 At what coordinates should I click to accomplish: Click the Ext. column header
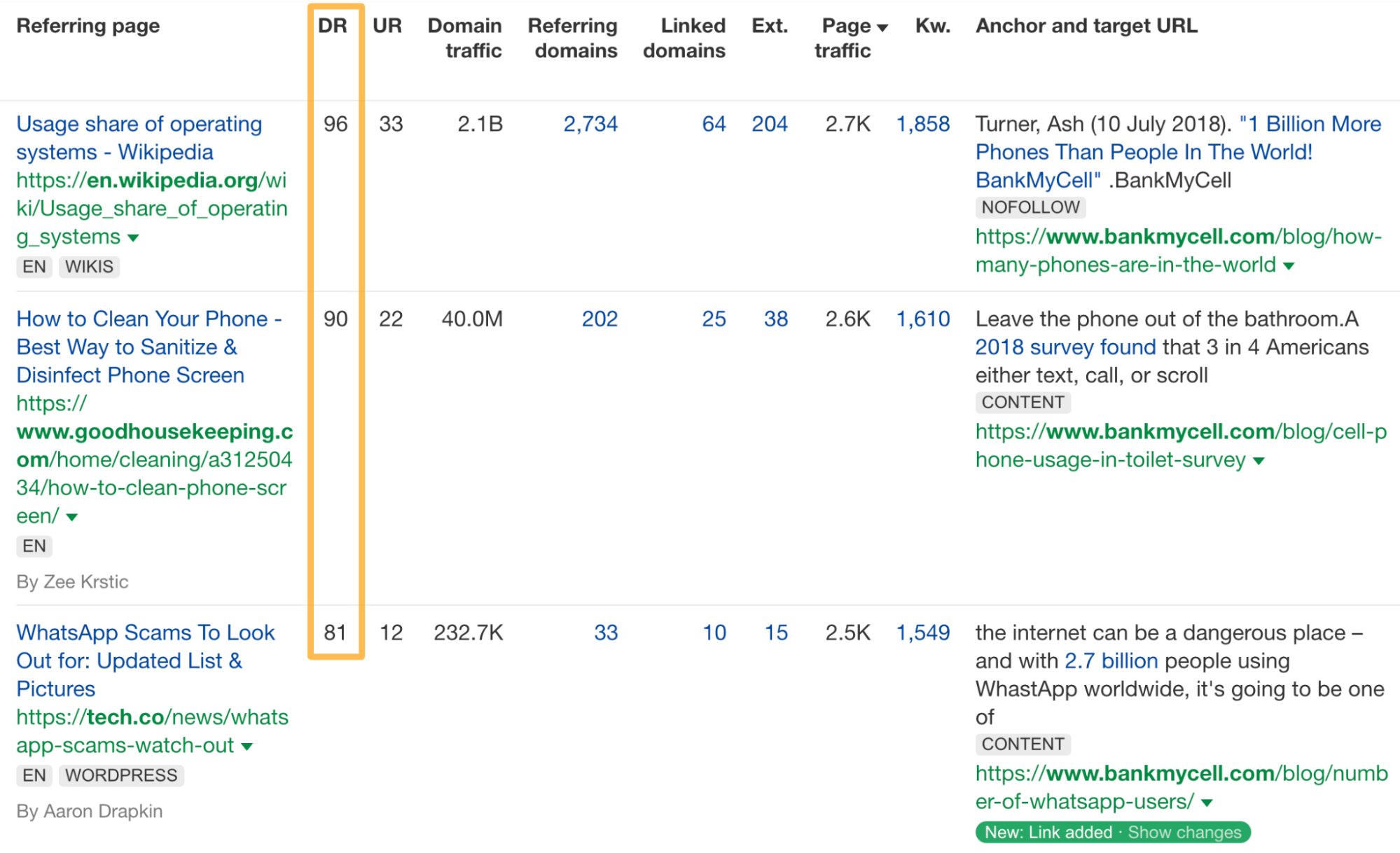[x=760, y=25]
